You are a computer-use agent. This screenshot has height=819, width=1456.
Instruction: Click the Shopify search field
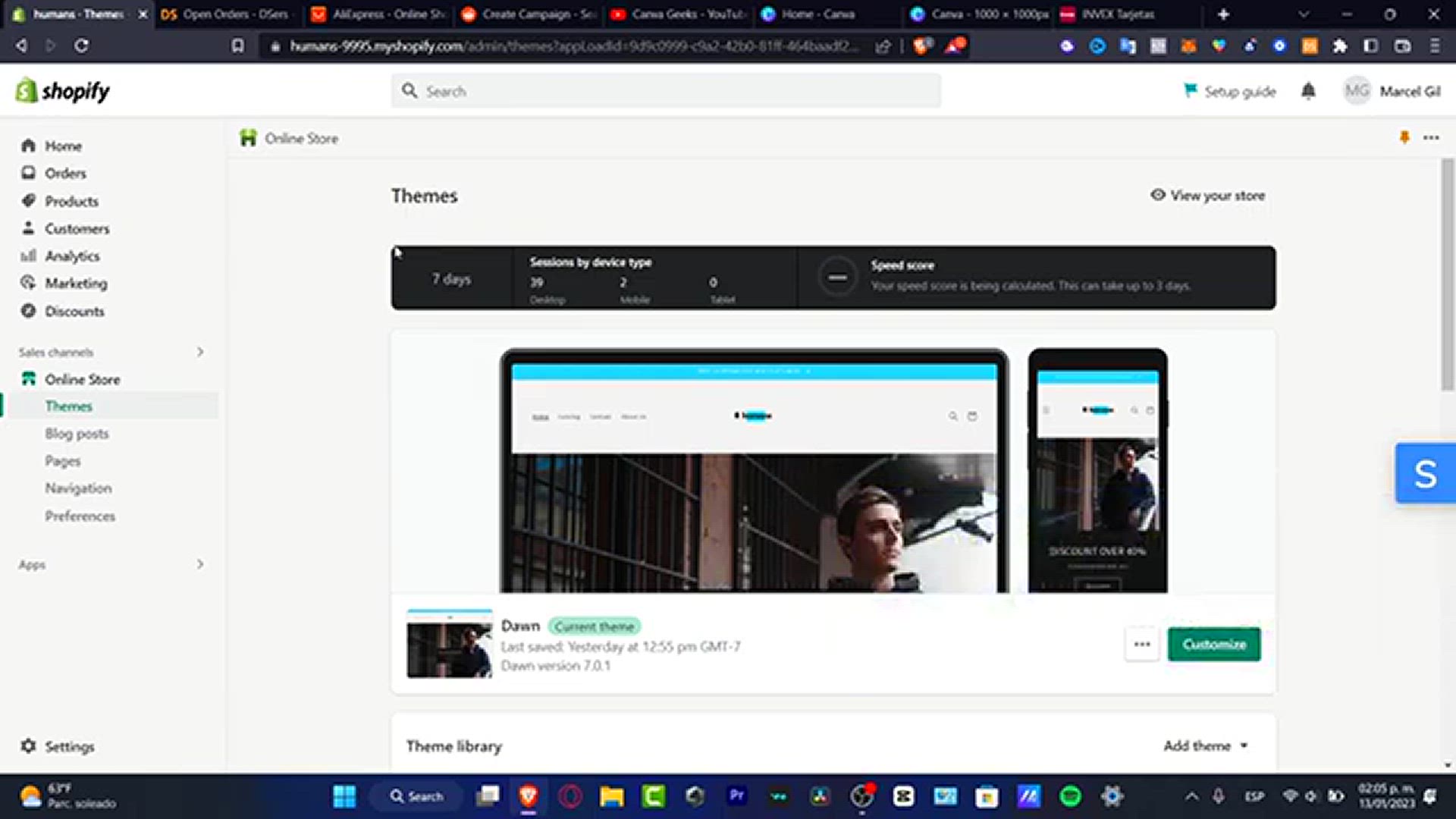[666, 91]
